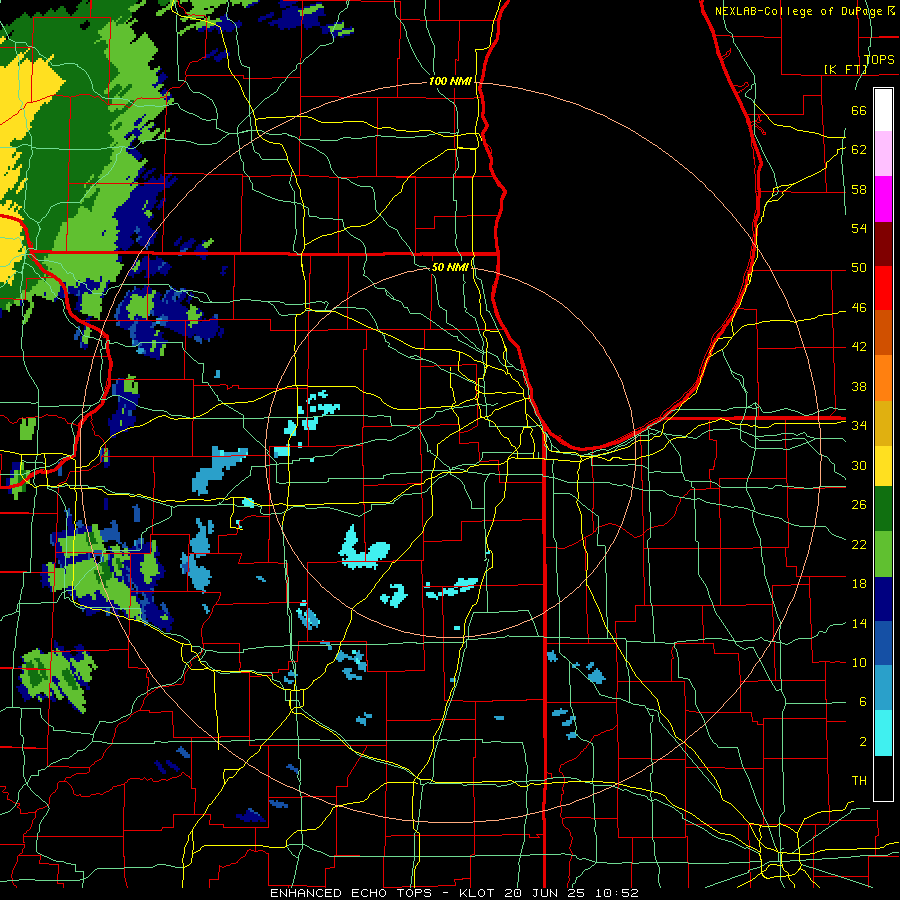Click the orange 38 kft legend swatch

tap(883, 377)
